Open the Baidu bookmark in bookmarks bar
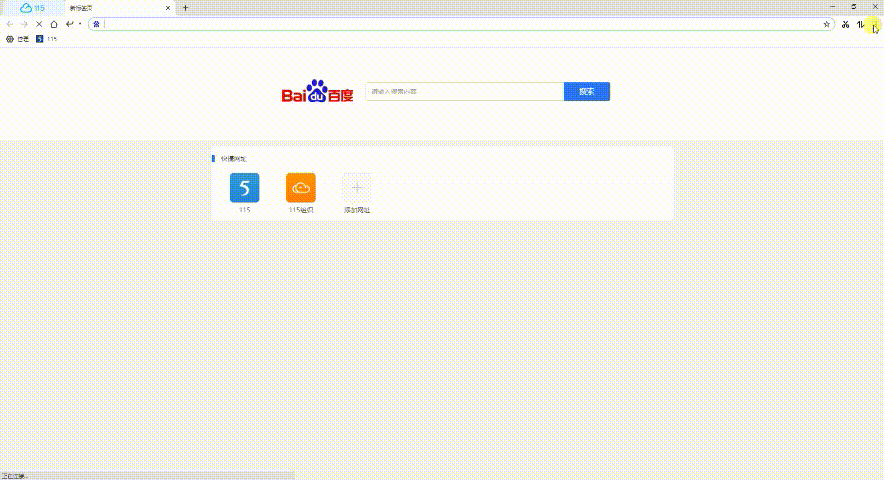 [18, 39]
